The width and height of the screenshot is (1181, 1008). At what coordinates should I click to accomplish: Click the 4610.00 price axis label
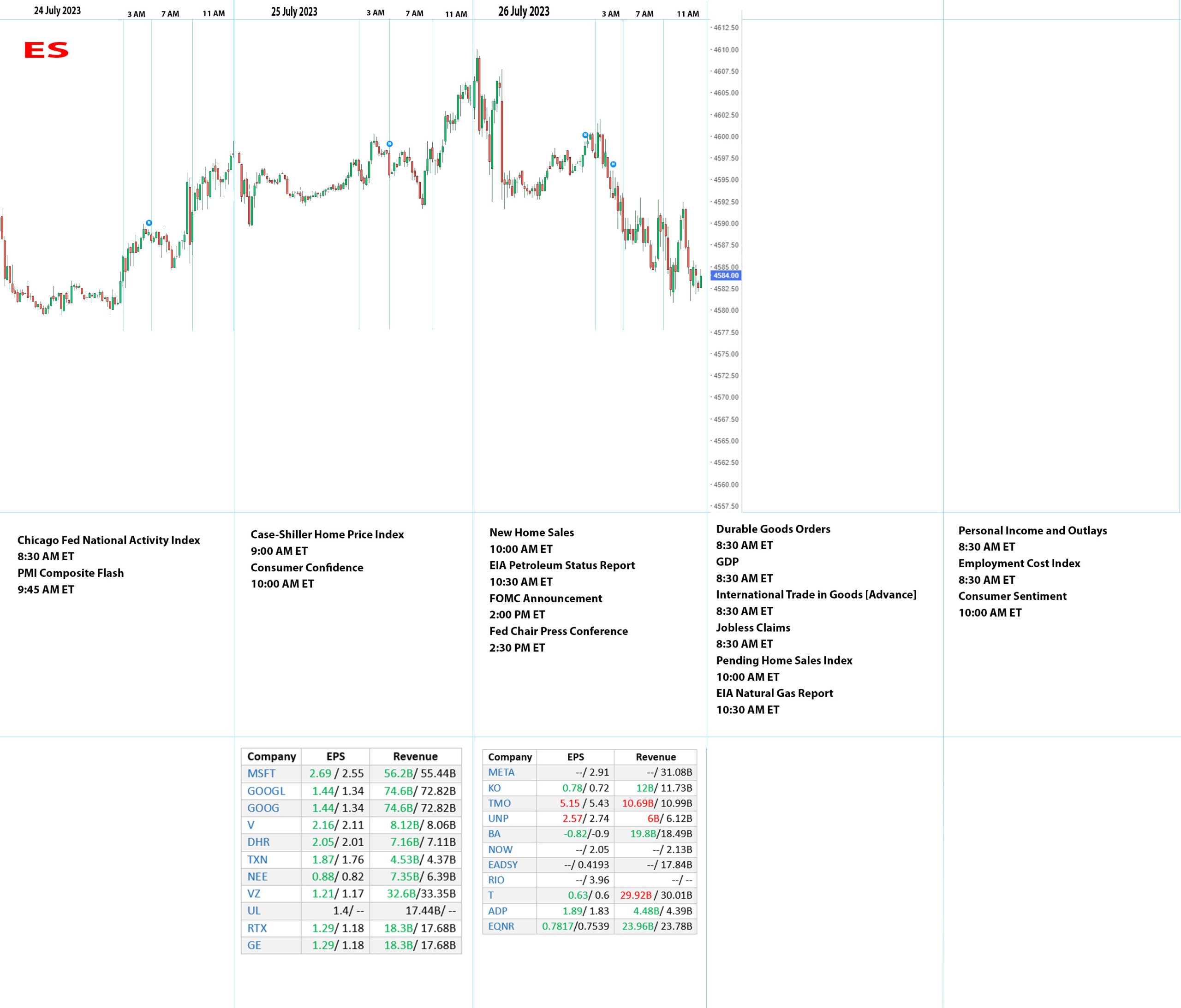[x=726, y=50]
